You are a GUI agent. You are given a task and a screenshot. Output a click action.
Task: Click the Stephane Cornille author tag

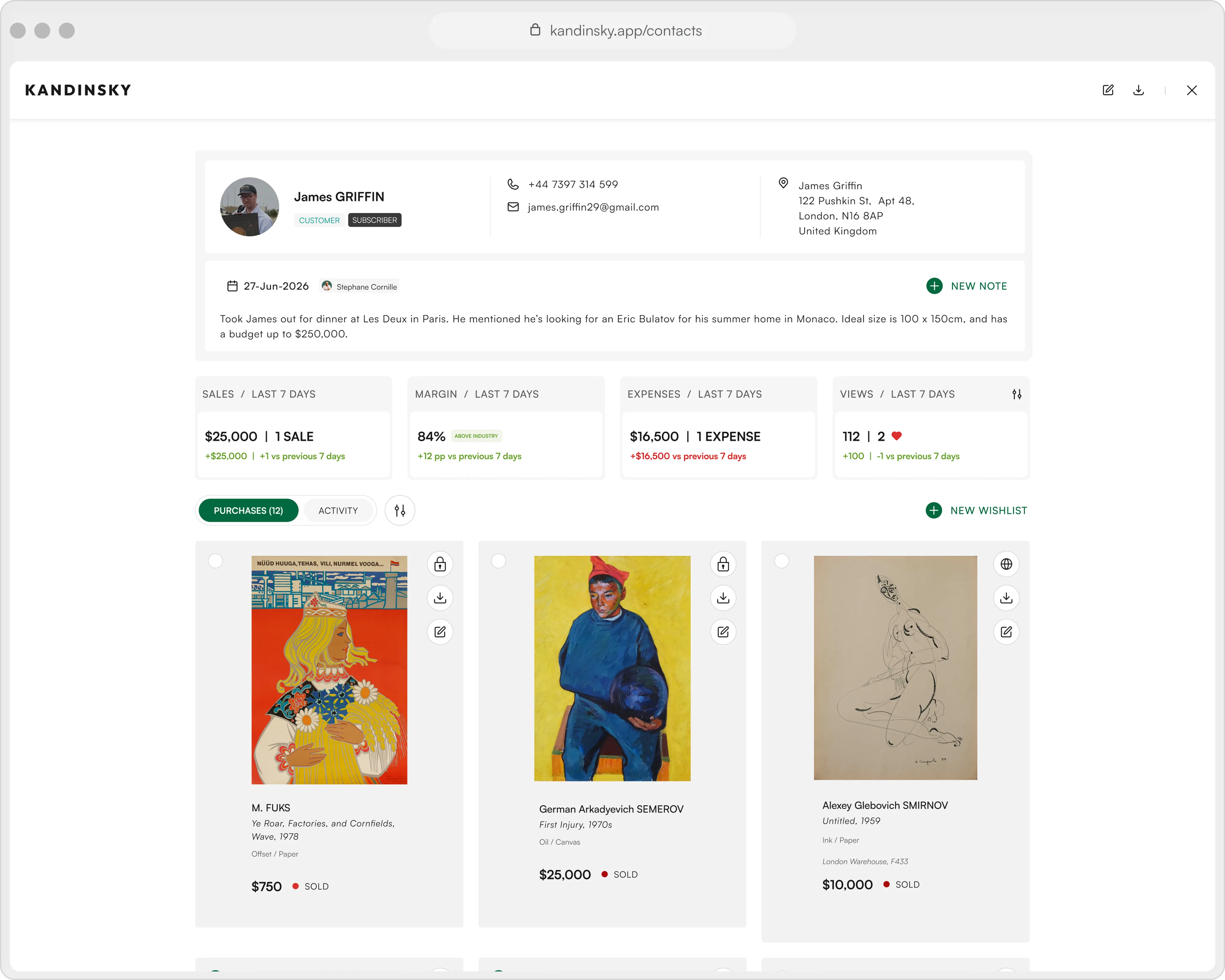360,286
